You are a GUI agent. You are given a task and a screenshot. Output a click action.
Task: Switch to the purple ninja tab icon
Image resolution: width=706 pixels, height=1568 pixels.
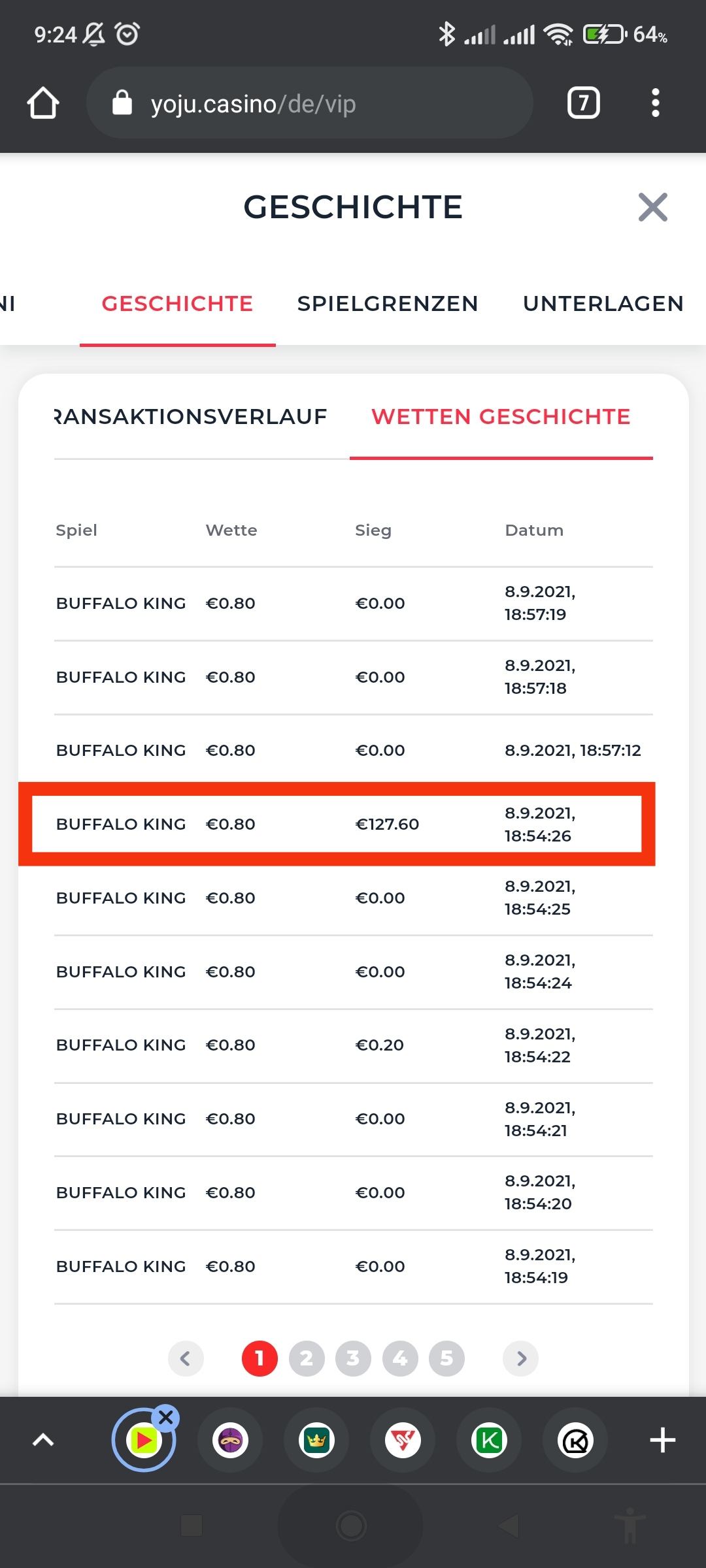(230, 1440)
